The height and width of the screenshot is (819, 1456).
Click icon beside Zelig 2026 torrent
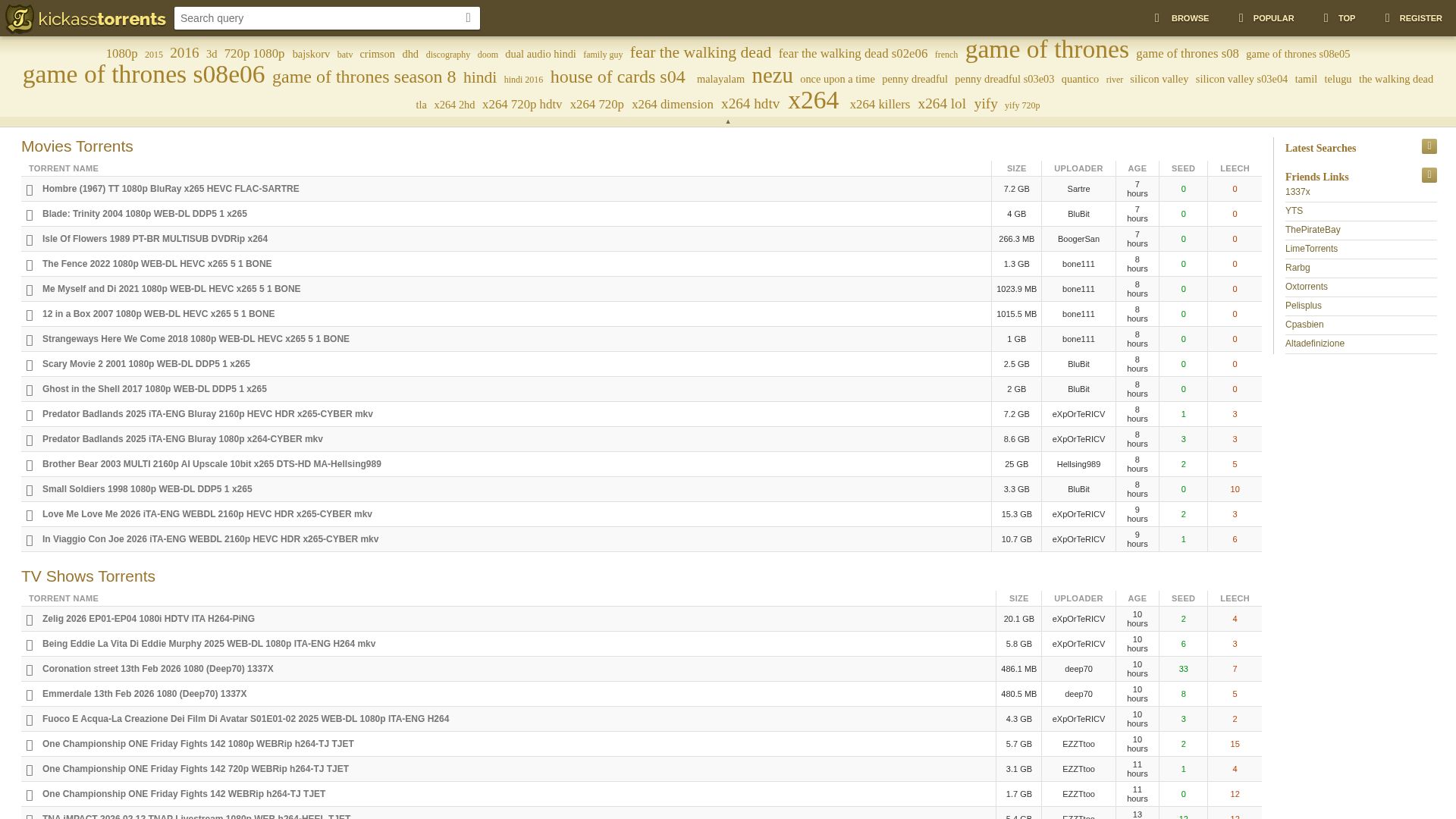30,620
